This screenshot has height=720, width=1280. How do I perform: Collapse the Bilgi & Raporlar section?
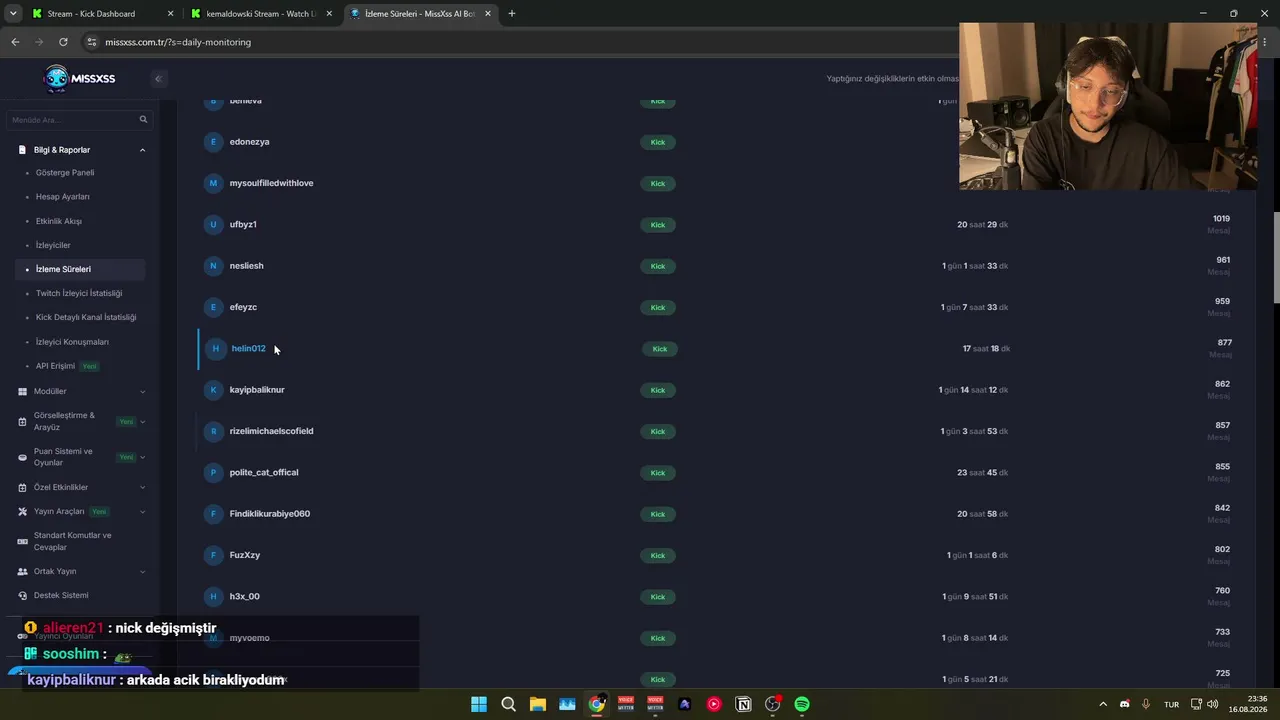click(142, 150)
